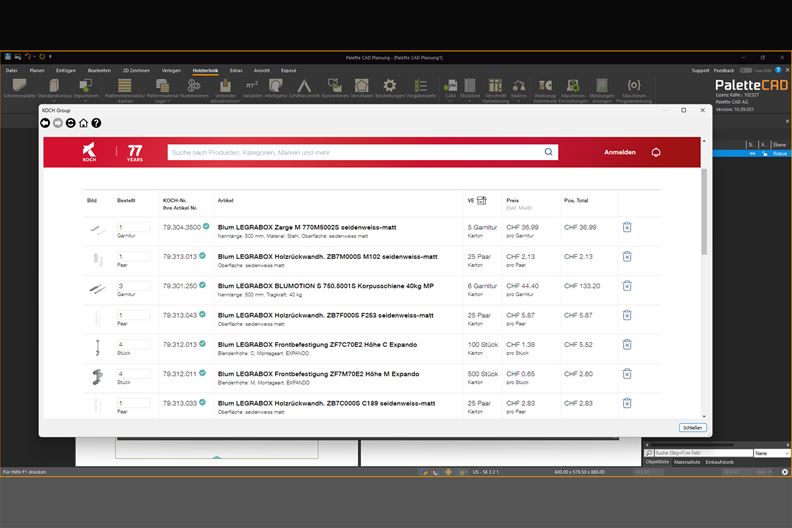Viewport: 792px width, 528px height.
Task: Click the VE packaging icon in the table header
Action: (x=482, y=201)
